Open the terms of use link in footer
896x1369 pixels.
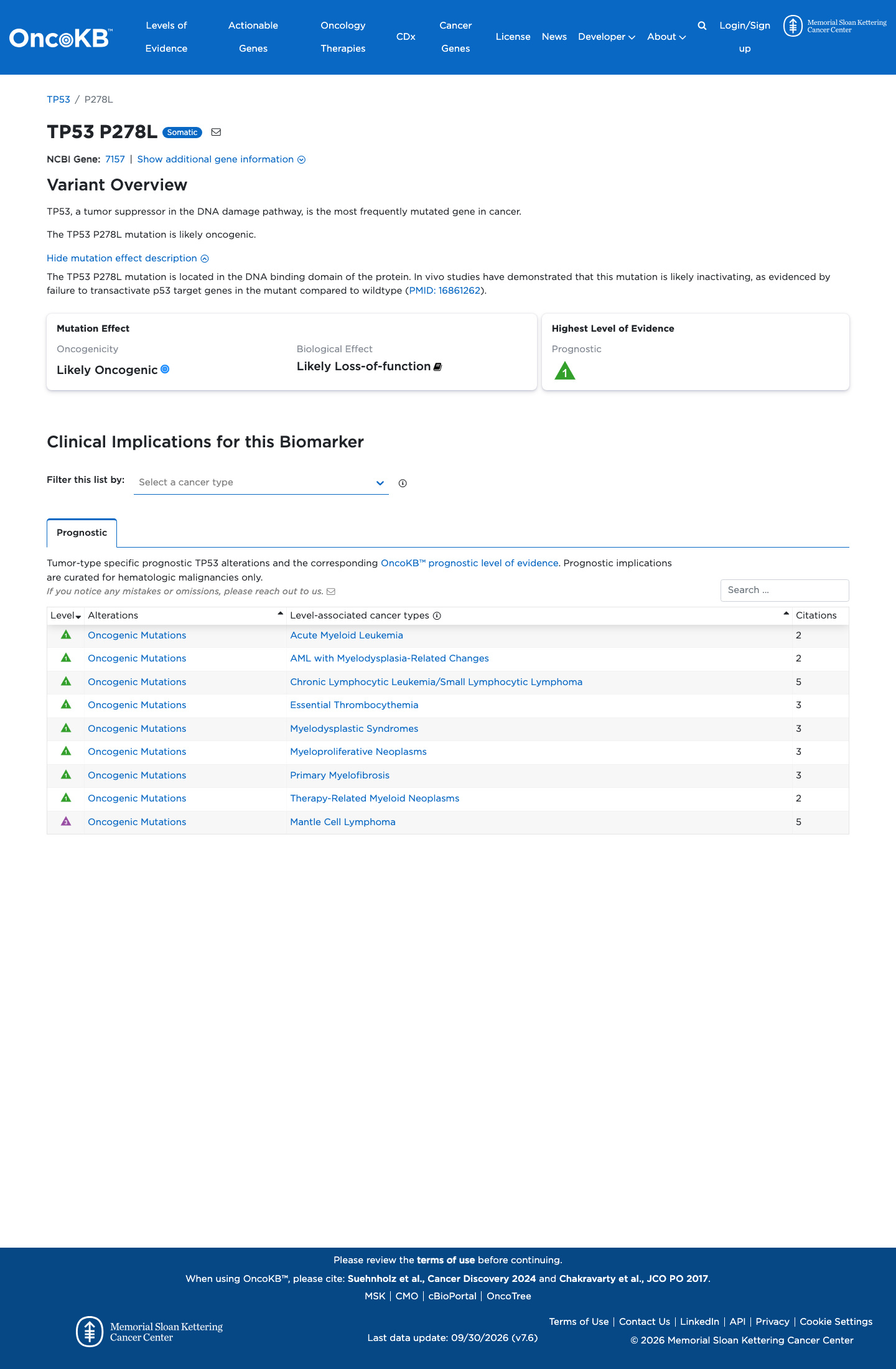coord(446,1260)
